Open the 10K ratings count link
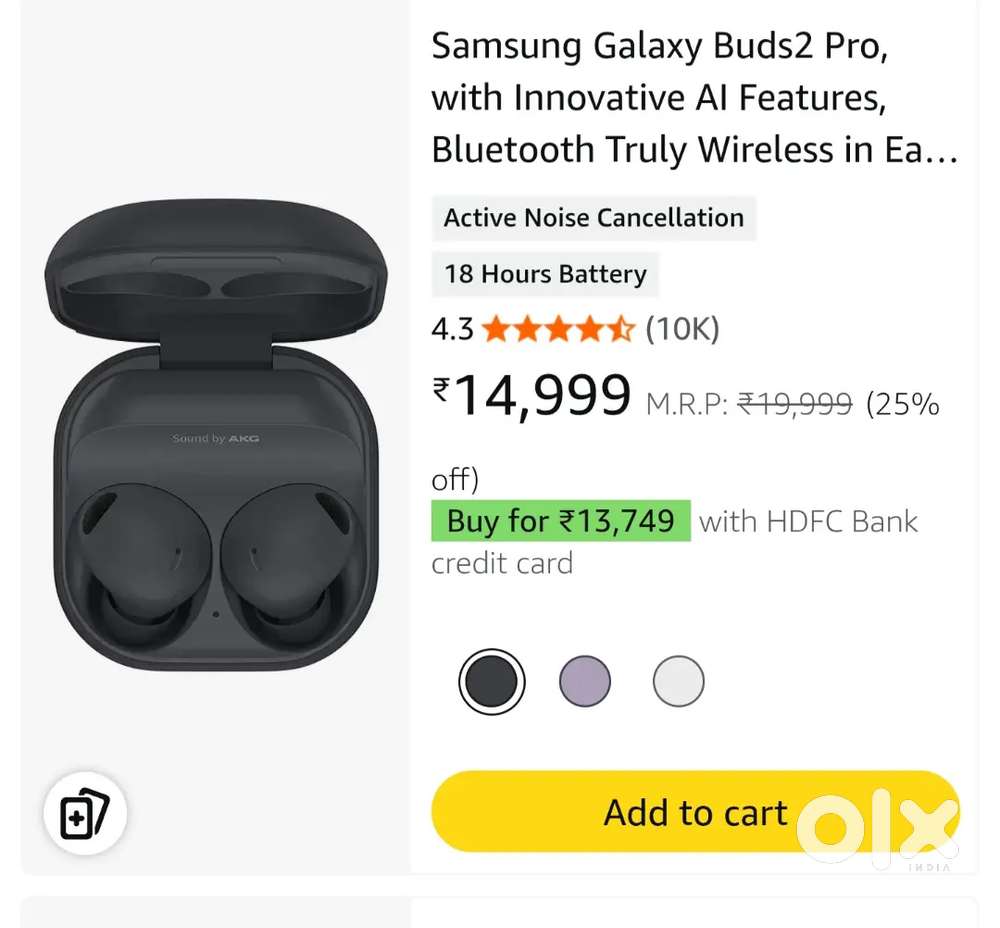Image resolution: width=1000 pixels, height=928 pixels. point(682,328)
